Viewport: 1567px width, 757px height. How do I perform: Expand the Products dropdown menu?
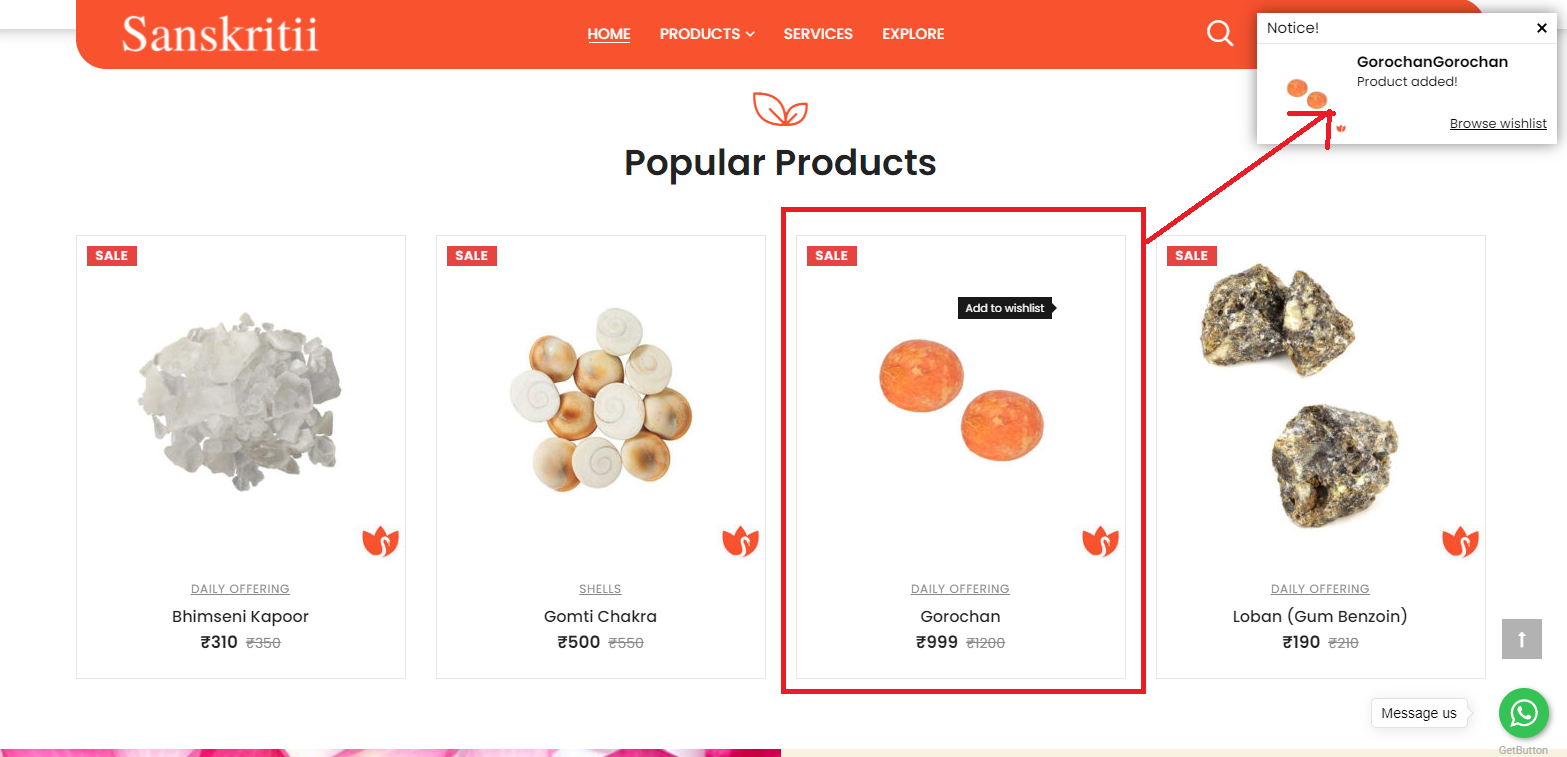[x=707, y=34]
